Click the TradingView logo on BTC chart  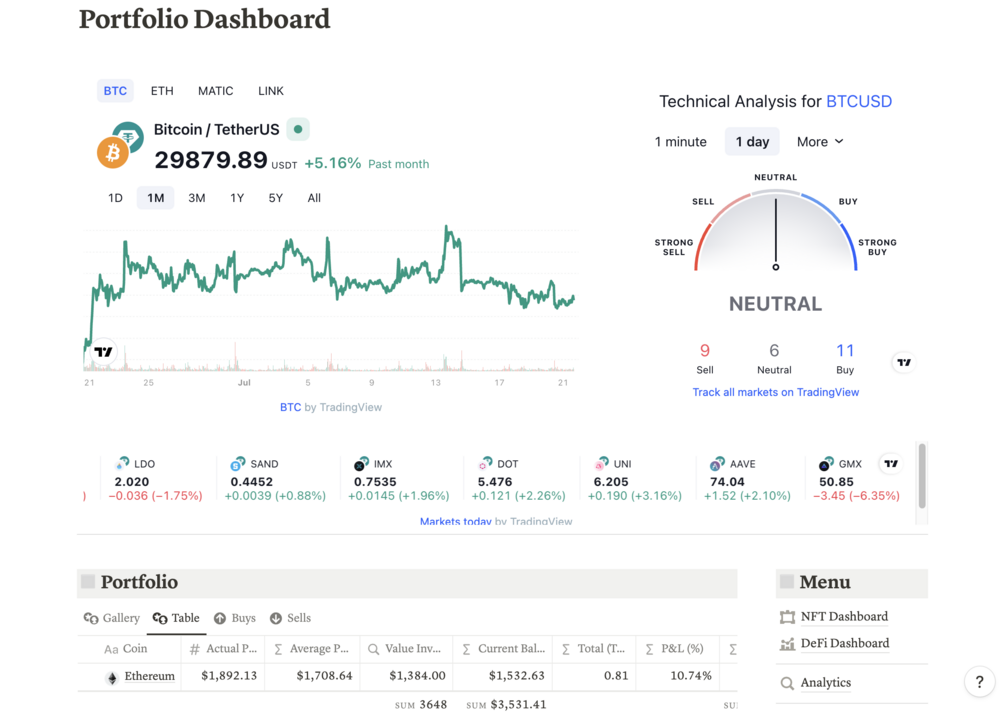point(103,352)
